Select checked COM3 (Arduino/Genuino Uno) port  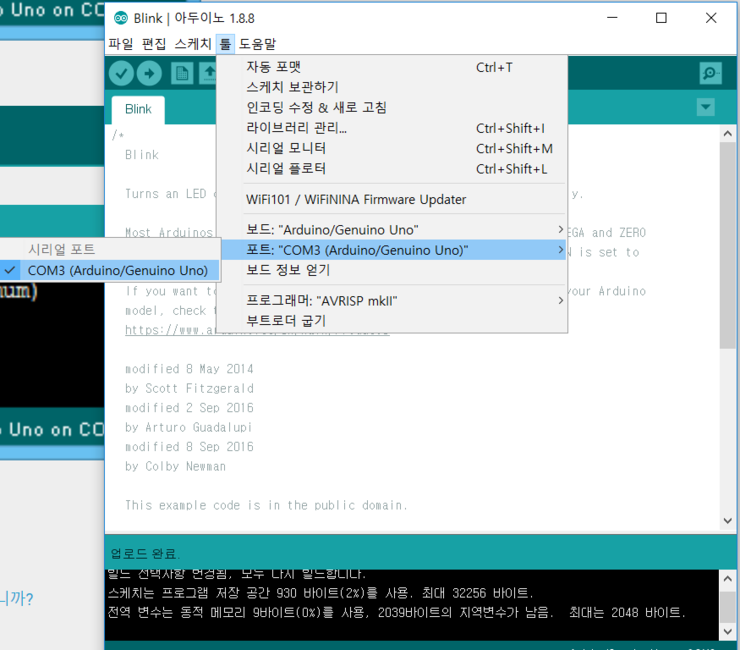point(110,270)
